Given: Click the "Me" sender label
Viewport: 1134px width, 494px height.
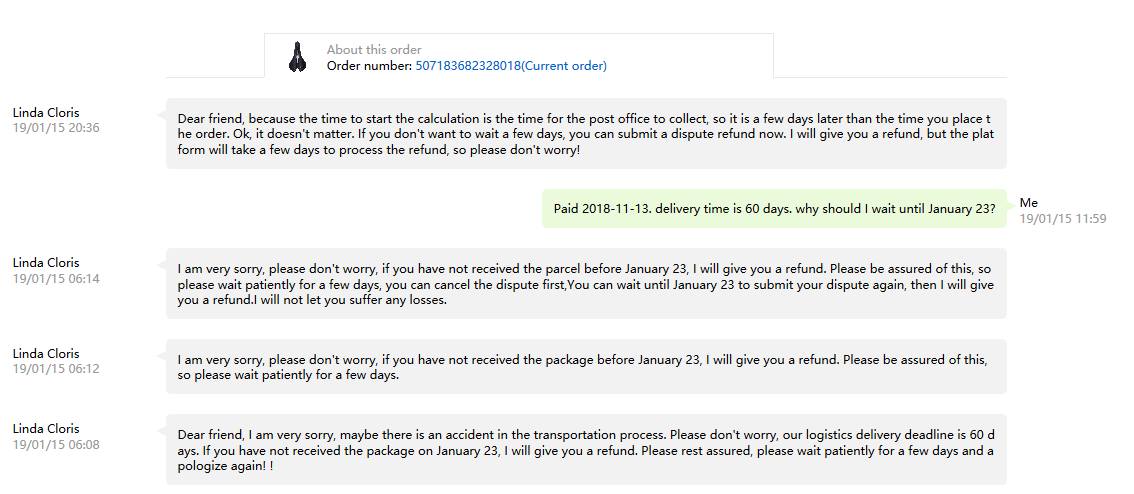Looking at the screenshot, I should pos(1028,203).
